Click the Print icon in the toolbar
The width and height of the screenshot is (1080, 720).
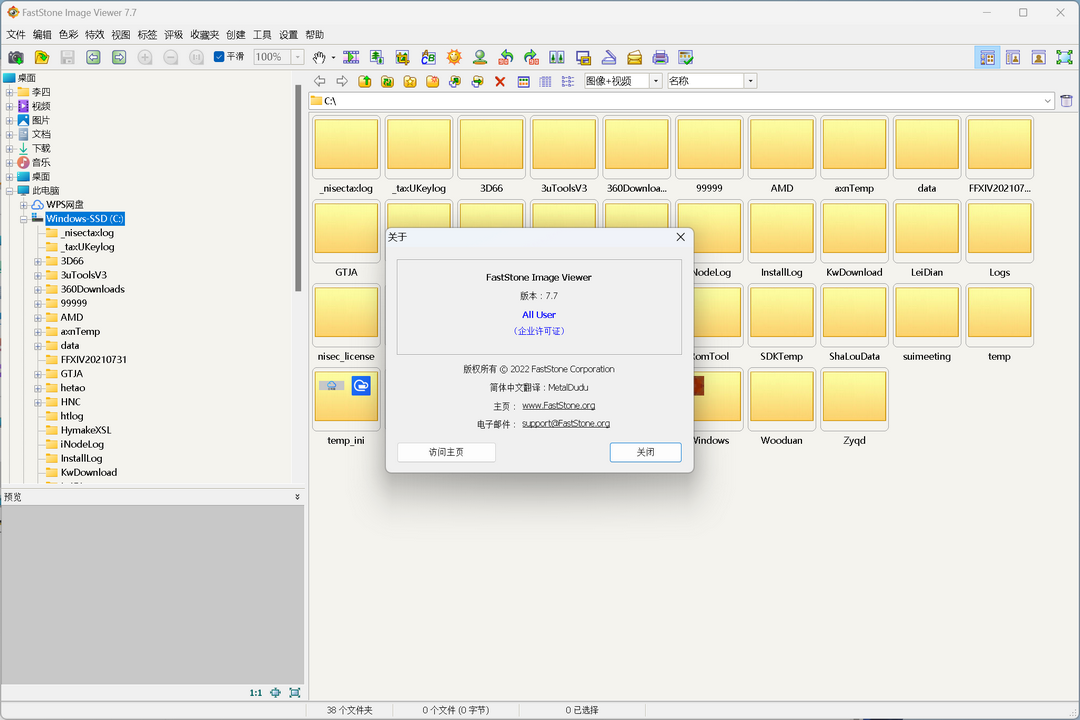coord(659,58)
